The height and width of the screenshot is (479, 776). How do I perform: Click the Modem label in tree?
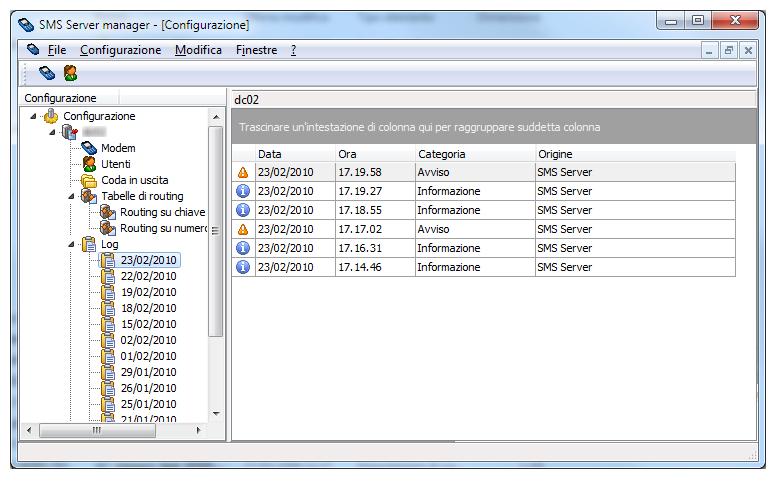118,148
